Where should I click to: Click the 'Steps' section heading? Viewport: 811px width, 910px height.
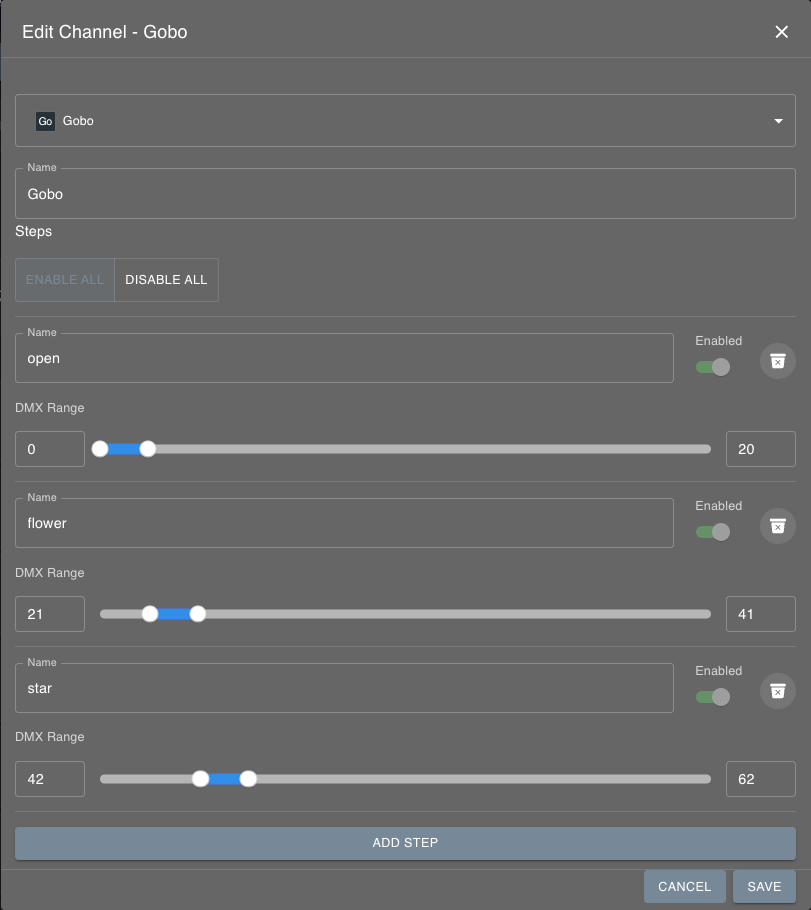pyautogui.click(x=34, y=232)
